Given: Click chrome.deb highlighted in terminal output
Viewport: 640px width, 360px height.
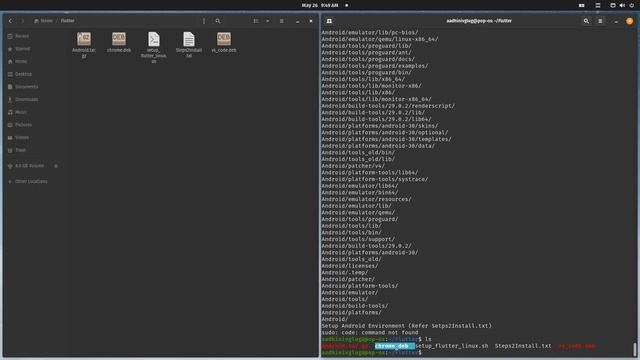Looking at the screenshot, I should click(x=394, y=346).
